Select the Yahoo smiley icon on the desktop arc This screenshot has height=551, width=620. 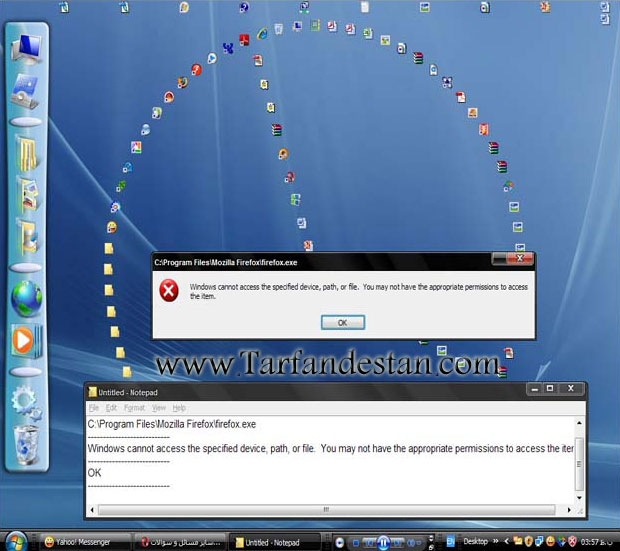tap(112, 227)
